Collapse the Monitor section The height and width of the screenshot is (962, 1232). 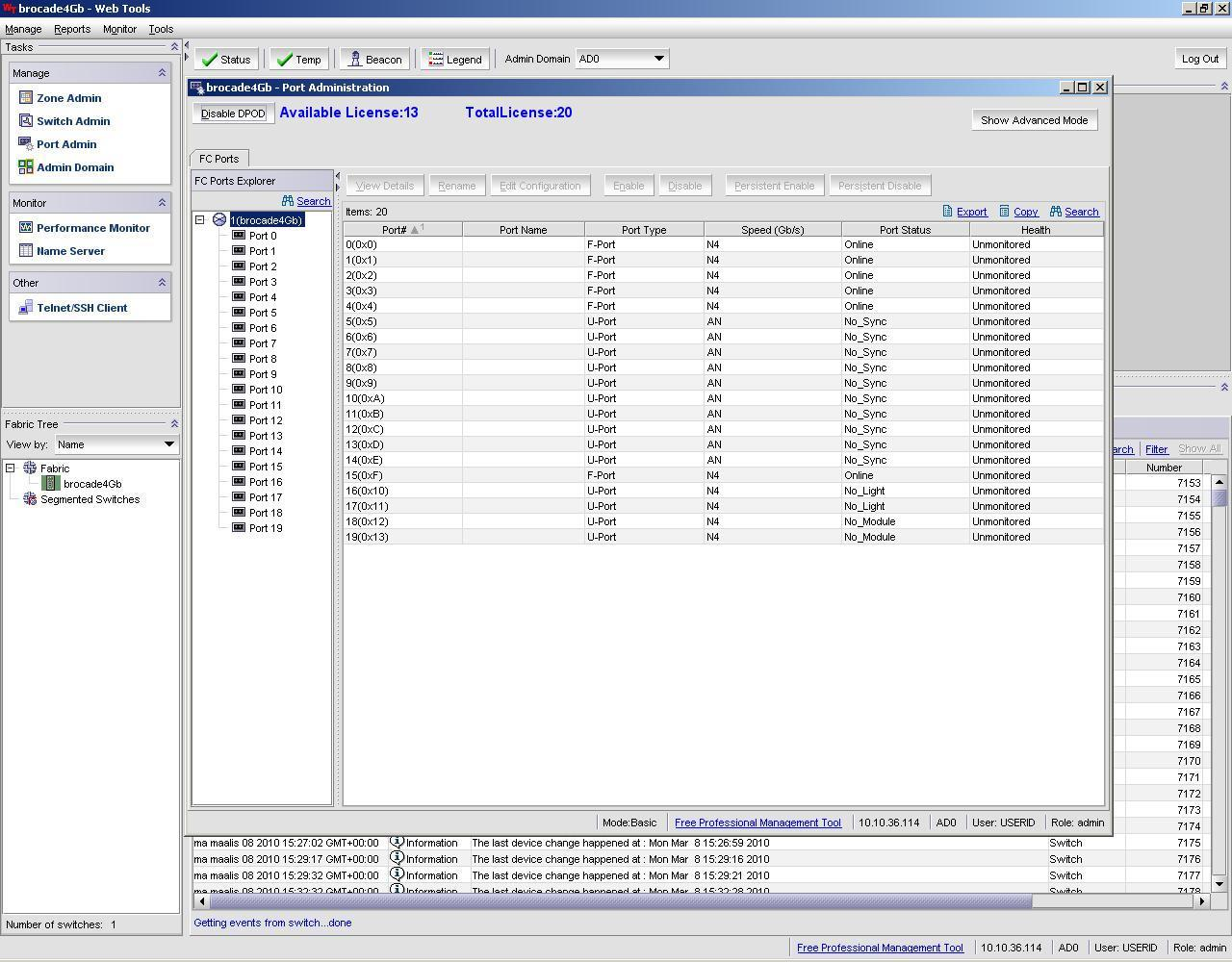[162, 202]
